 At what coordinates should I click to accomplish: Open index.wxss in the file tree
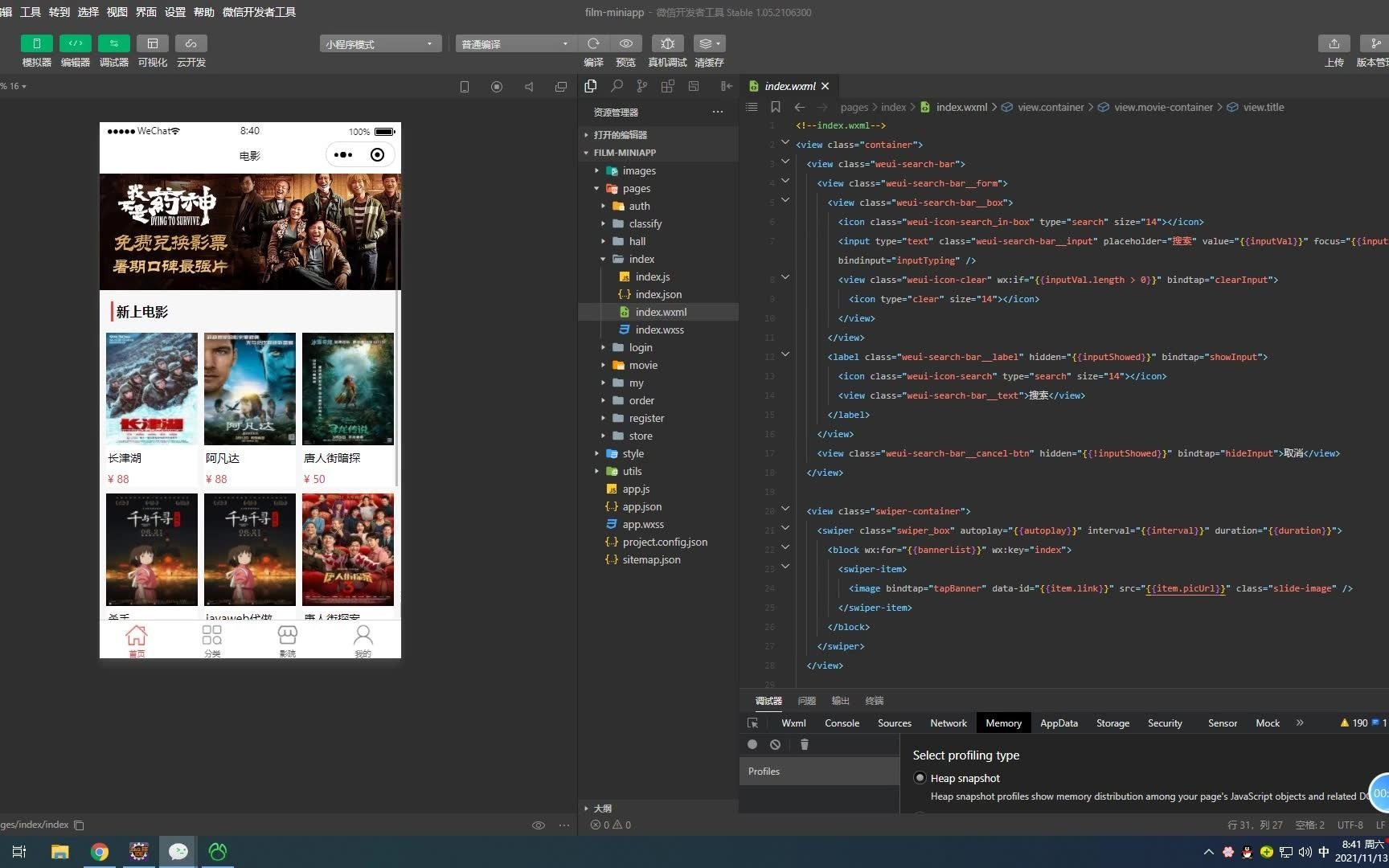pyautogui.click(x=658, y=330)
